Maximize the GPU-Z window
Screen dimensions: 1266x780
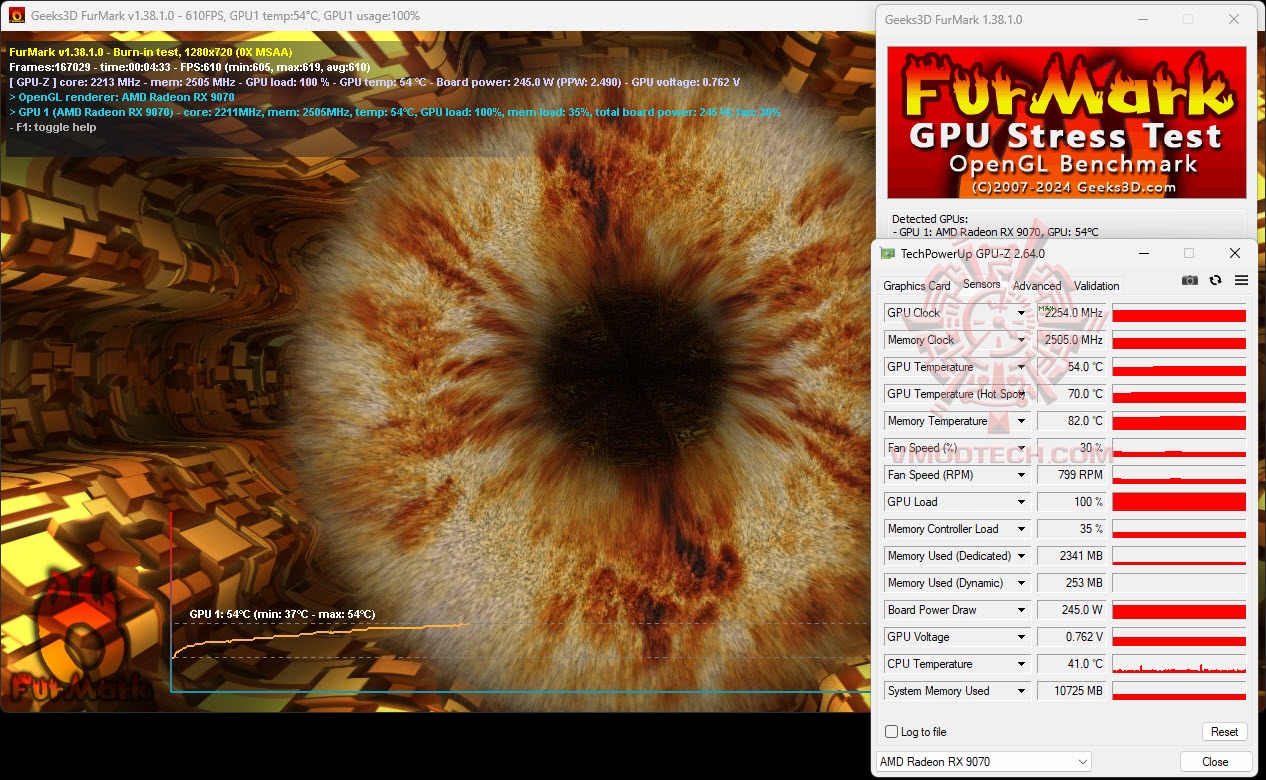coord(1188,253)
